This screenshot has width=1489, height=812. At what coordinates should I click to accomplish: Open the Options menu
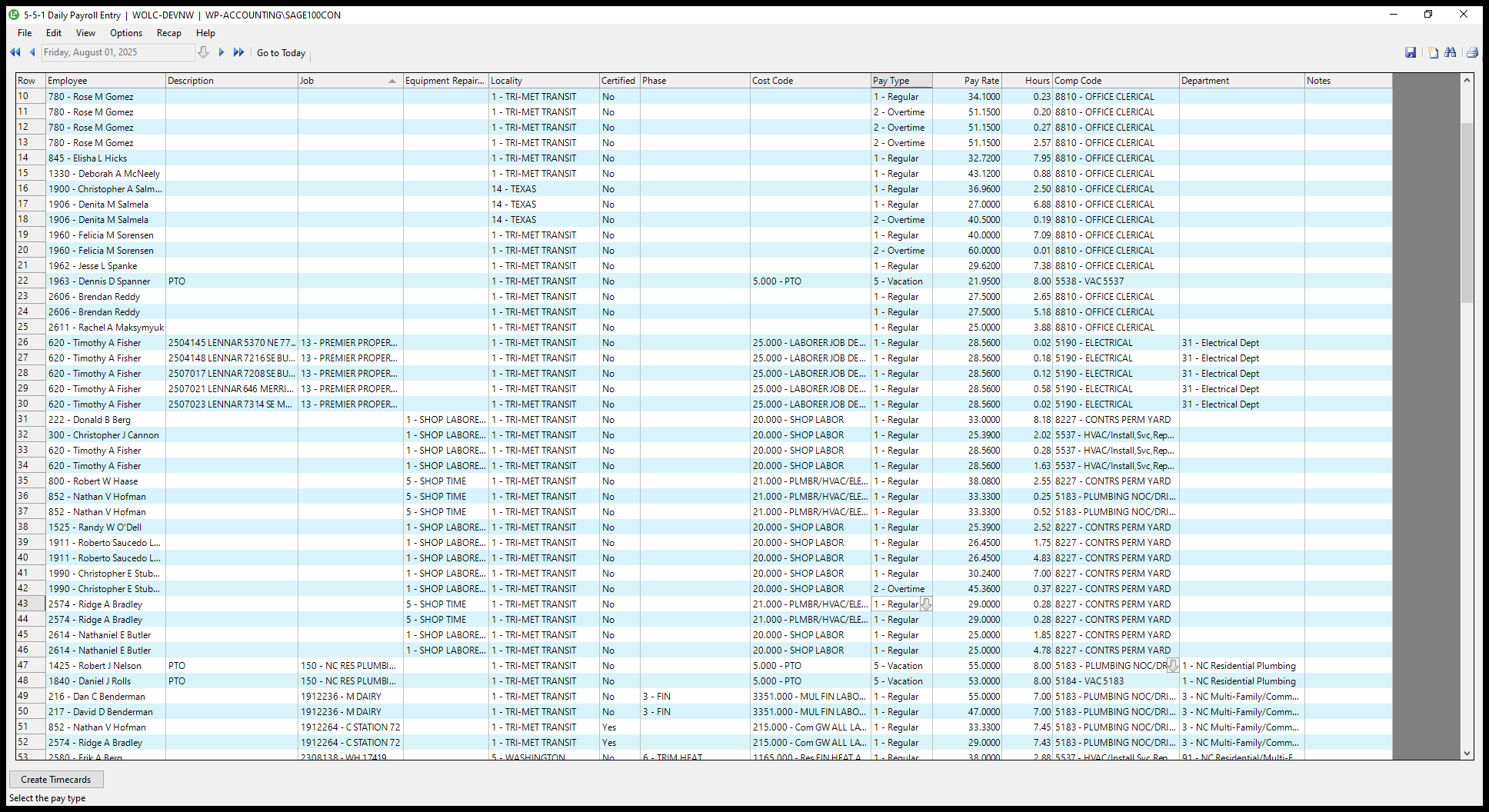[x=125, y=32]
